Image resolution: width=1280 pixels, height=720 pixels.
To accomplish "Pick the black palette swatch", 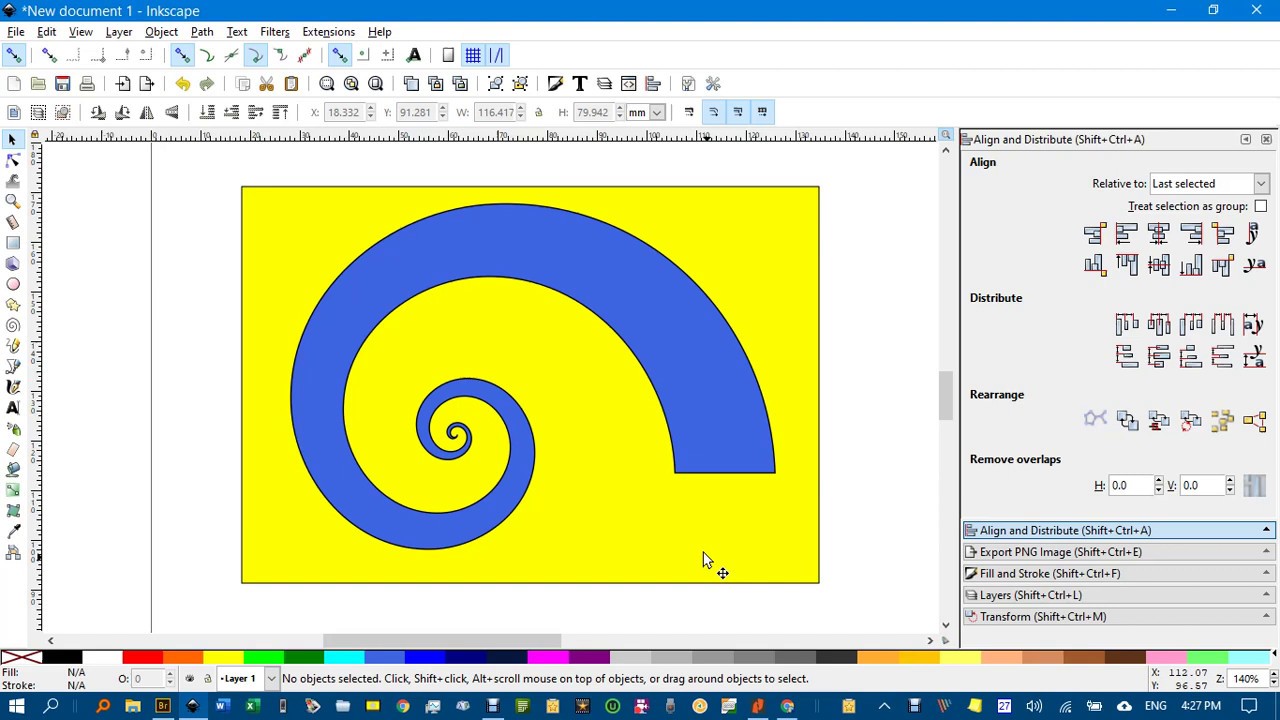I will 61,657.
